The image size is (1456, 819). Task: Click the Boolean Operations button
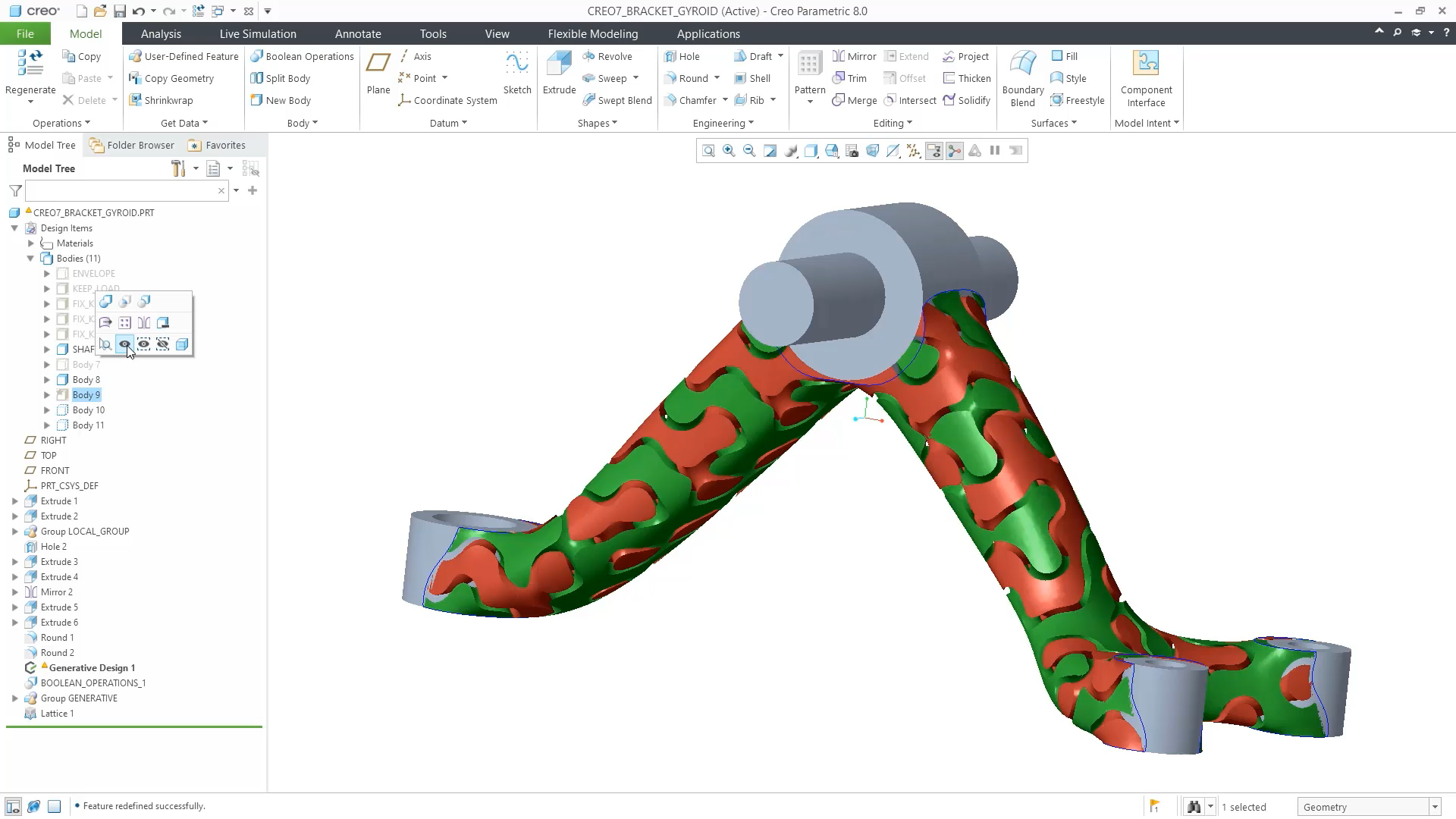pos(303,56)
